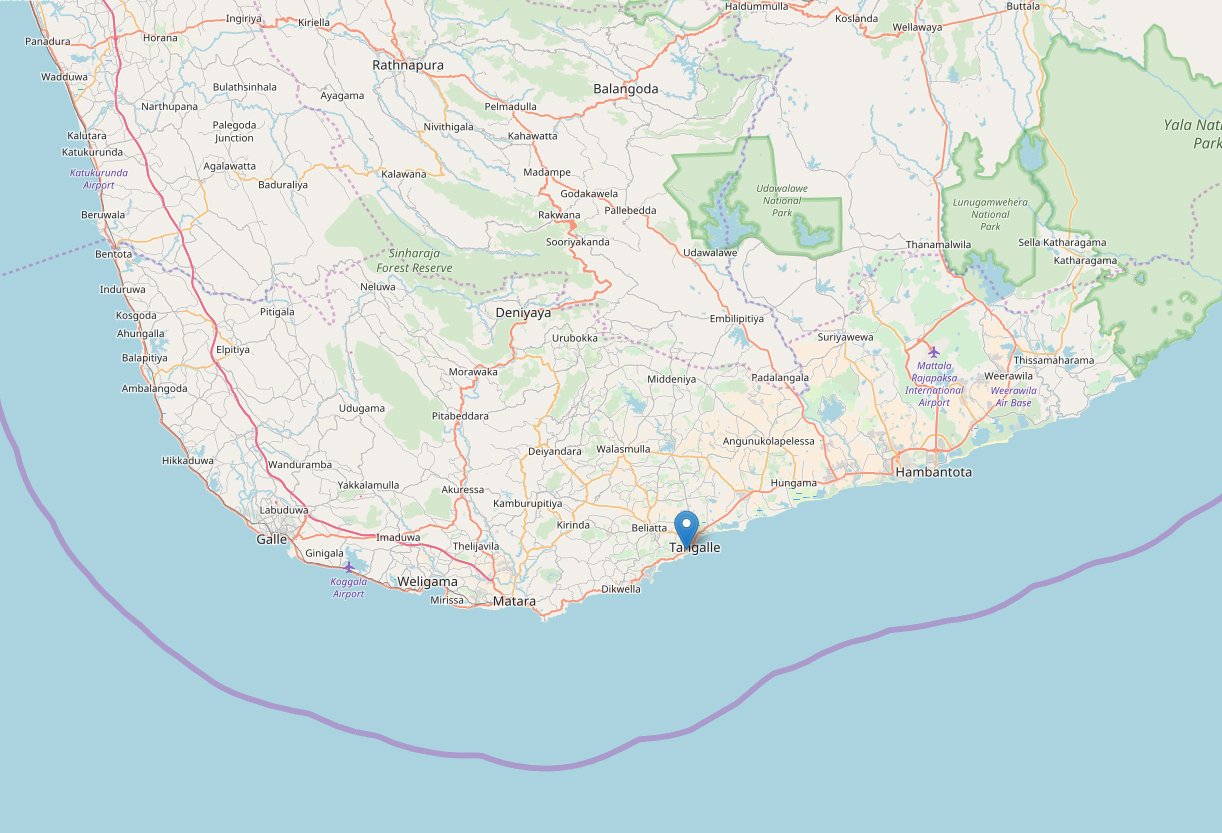This screenshot has height=833, width=1222.
Task: Click the Katukurunda Airport label
Action: [99, 178]
